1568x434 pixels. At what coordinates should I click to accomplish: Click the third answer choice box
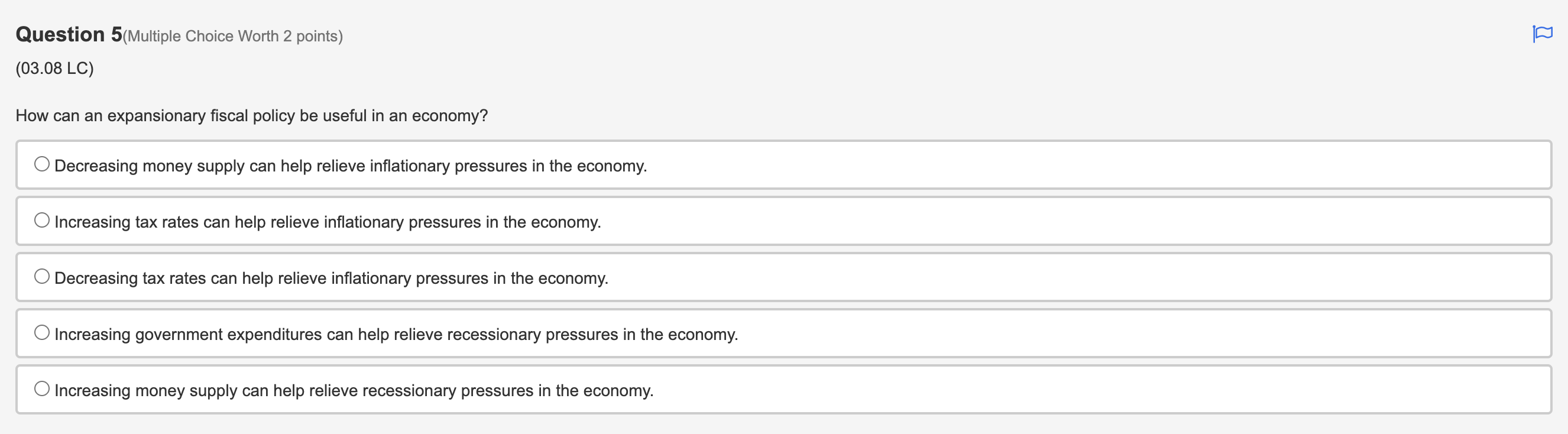783,277
